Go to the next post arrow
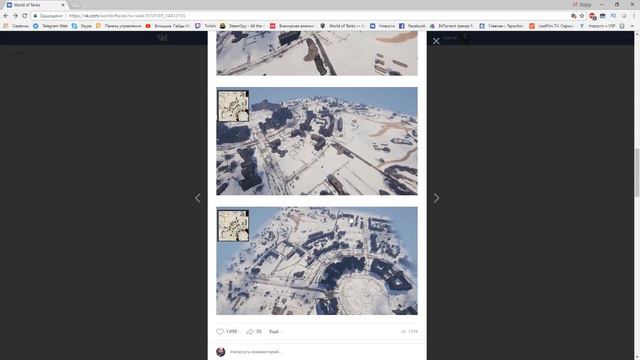 coord(436,198)
